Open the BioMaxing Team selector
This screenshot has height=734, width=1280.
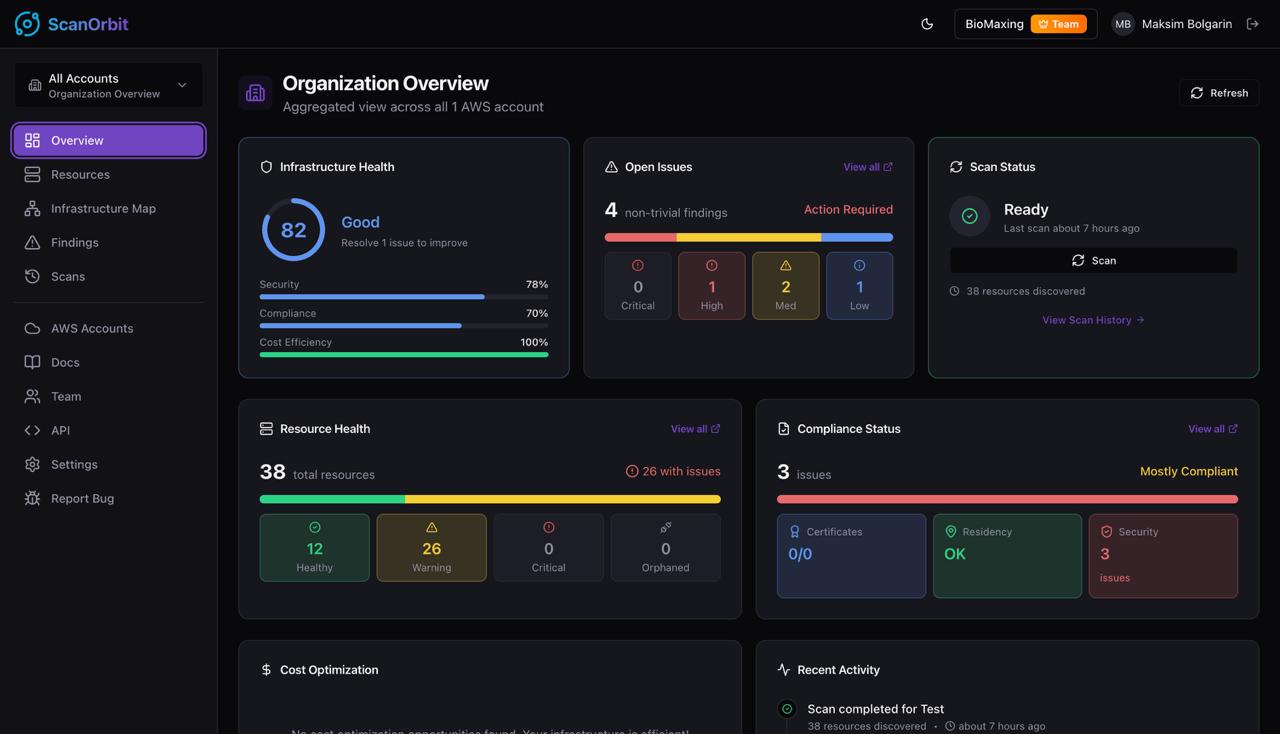coord(1024,23)
